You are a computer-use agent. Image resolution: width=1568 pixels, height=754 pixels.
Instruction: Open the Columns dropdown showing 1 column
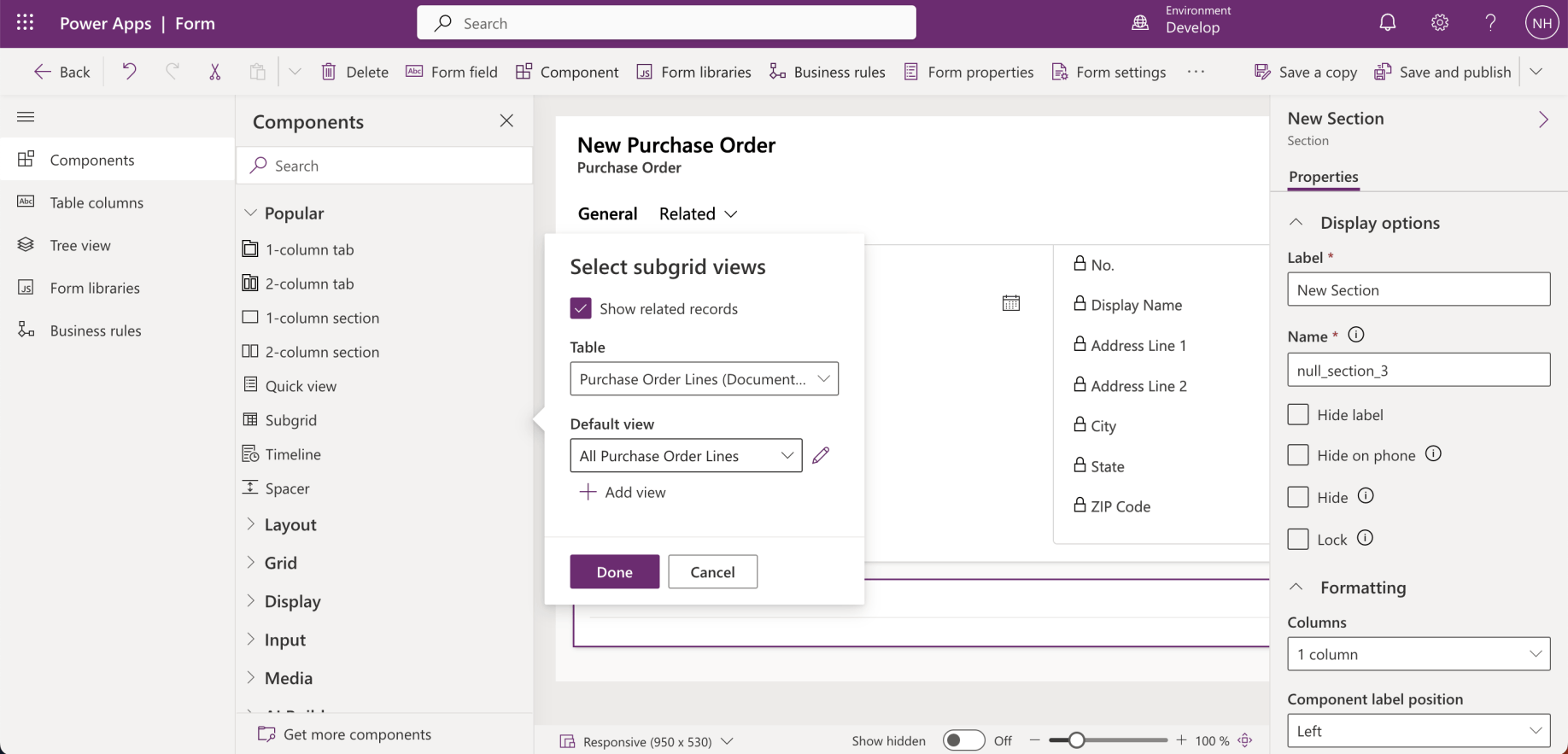pyautogui.click(x=1418, y=654)
